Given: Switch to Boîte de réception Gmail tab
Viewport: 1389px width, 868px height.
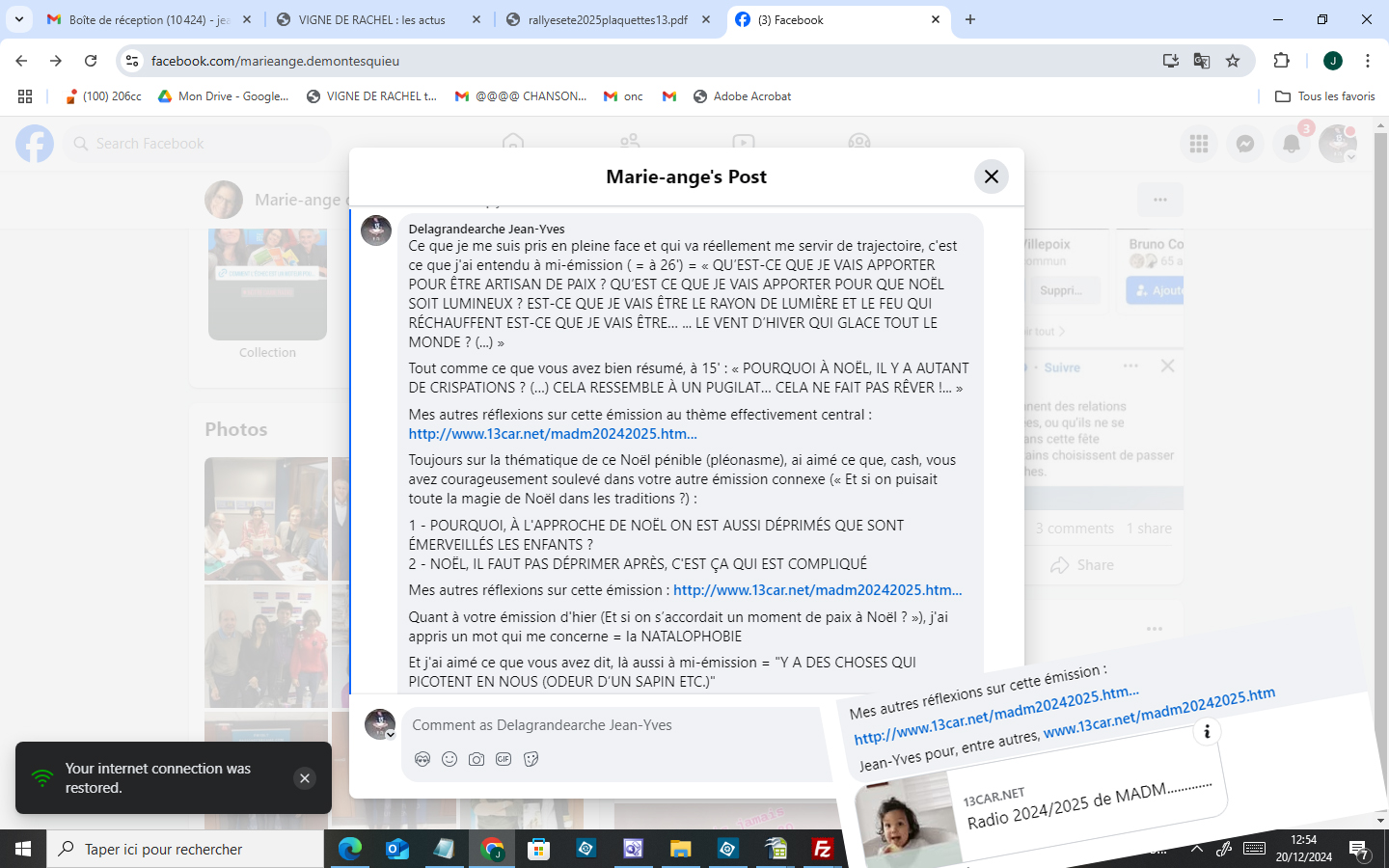Looking at the screenshot, I should [150, 19].
